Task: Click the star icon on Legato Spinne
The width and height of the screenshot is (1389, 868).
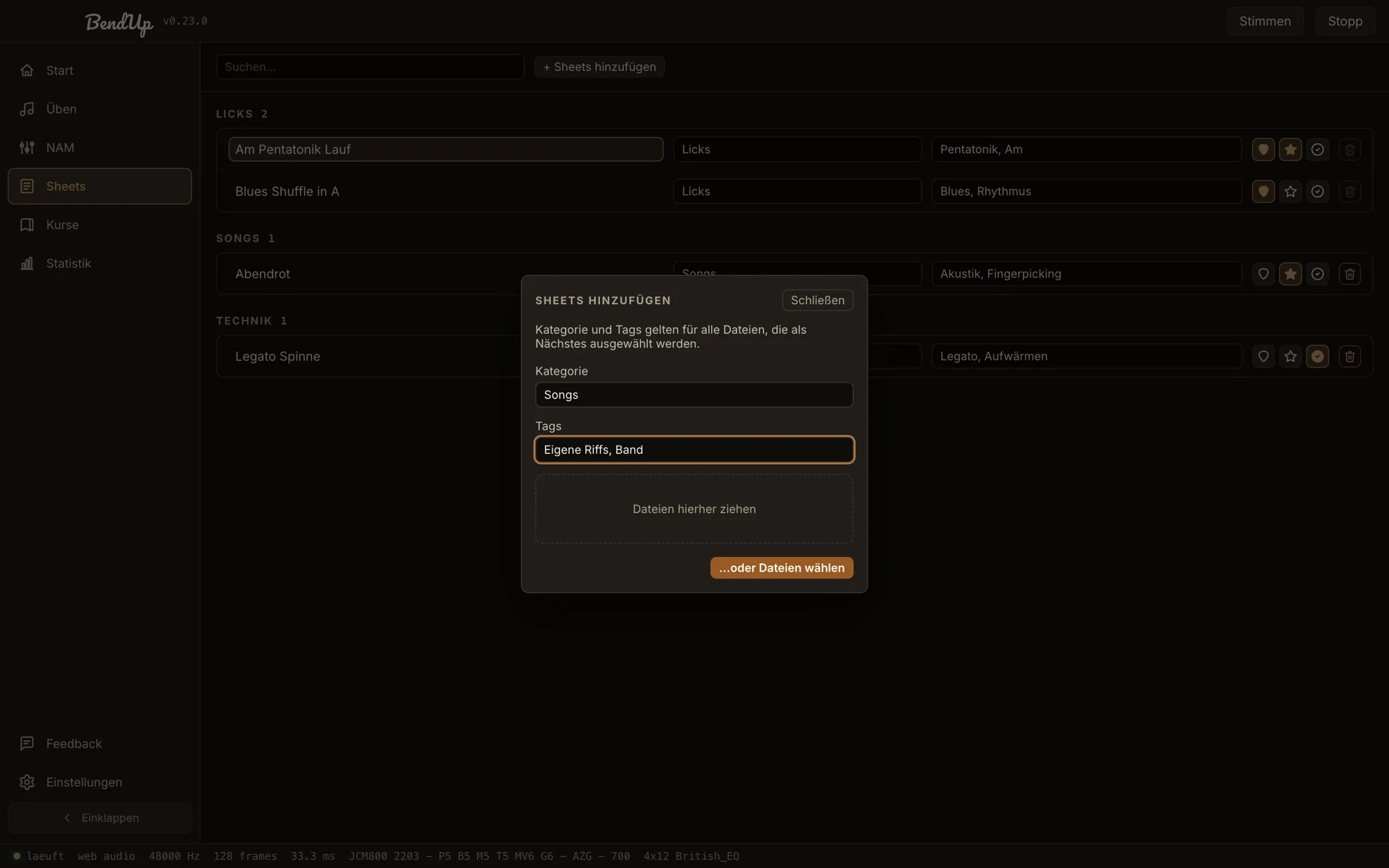Action: click(1290, 356)
